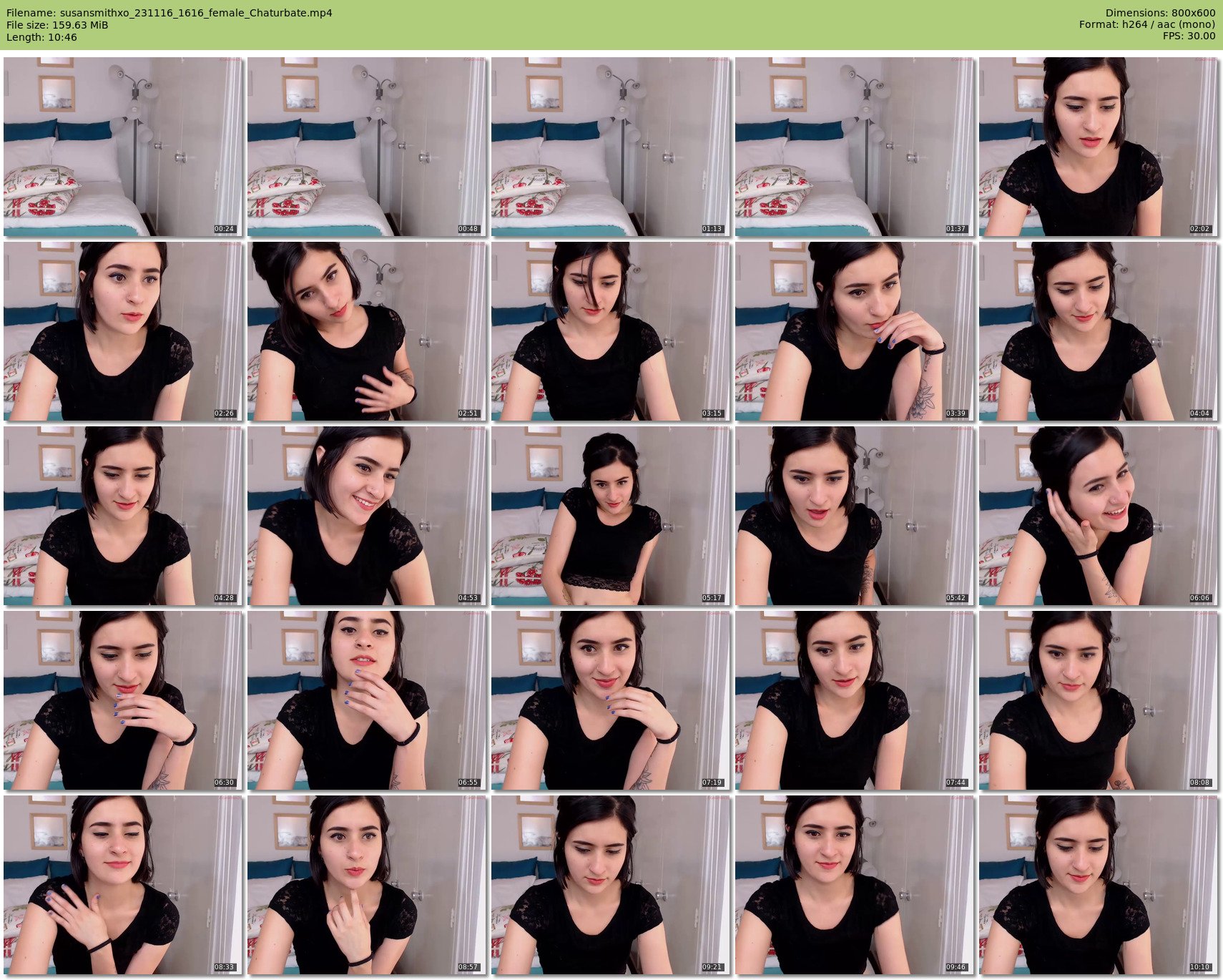1223x980 pixels.
Task: Open the thumbnail marked 01:37
Action: click(x=855, y=147)
